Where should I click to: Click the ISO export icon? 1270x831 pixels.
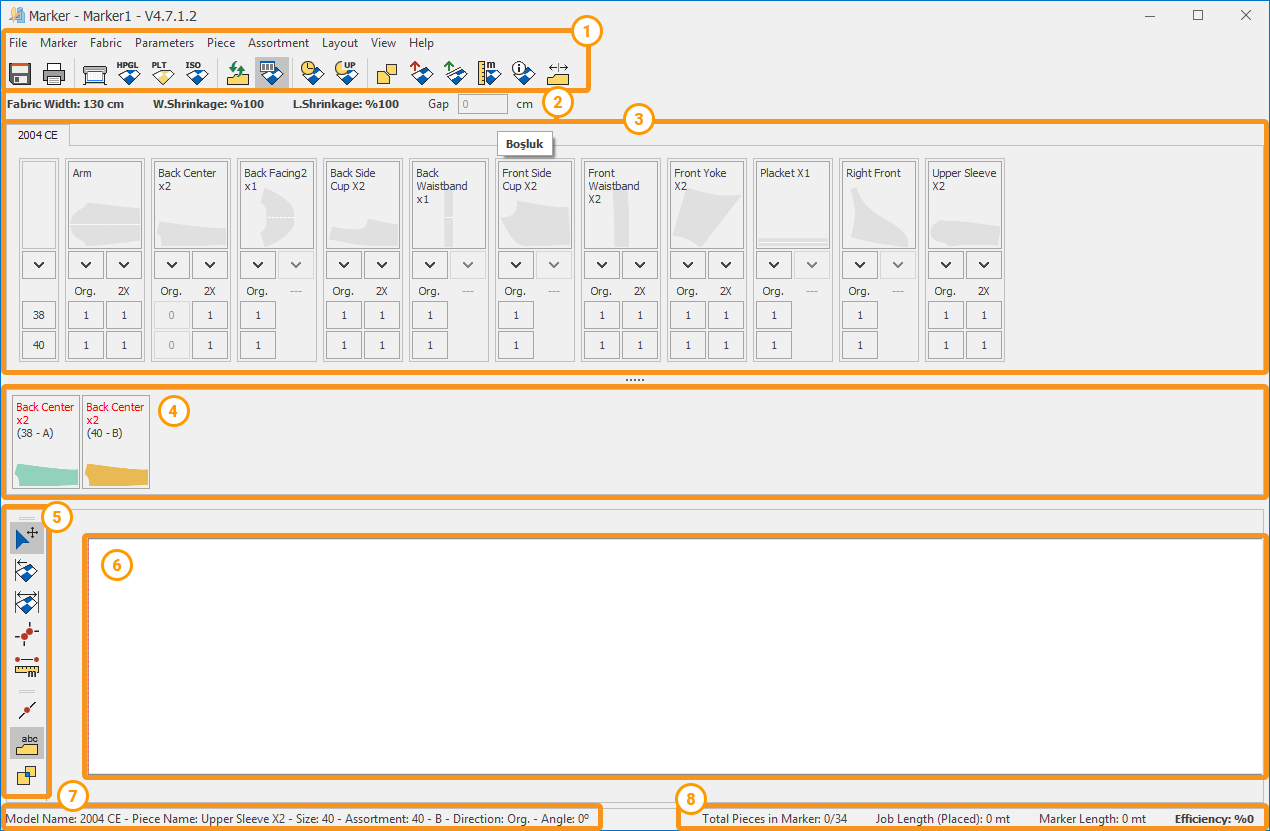click(x=194, y=73)
